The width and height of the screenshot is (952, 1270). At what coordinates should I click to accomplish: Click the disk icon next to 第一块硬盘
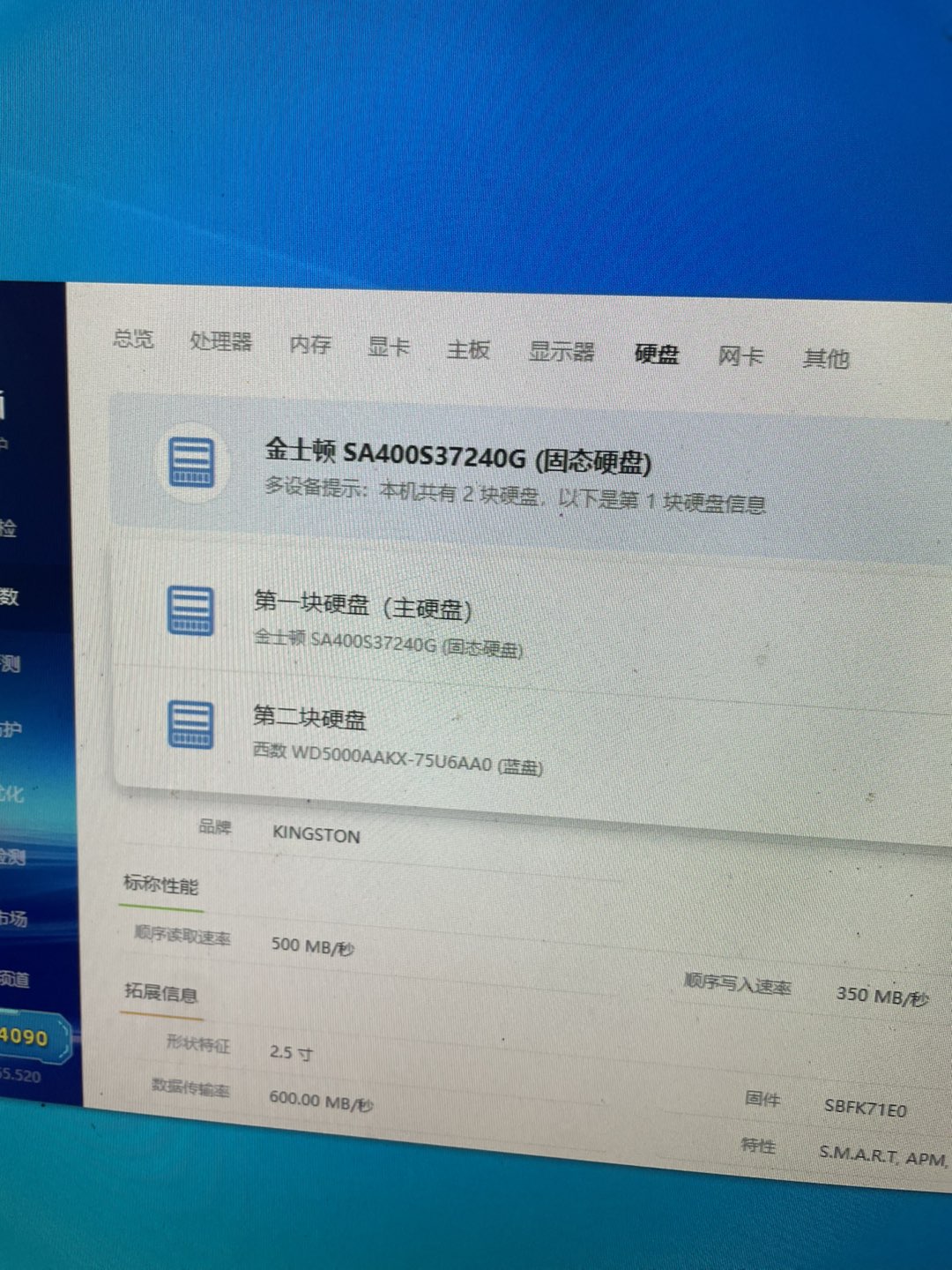click(x=190, y=611)
